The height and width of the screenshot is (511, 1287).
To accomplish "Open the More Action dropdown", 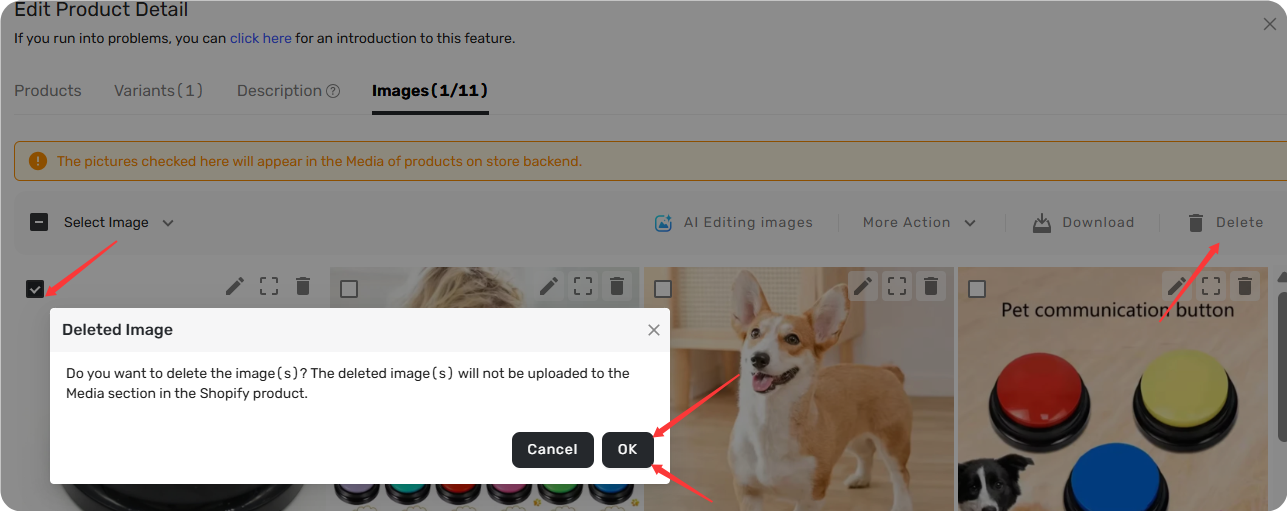I will point(919,223).
